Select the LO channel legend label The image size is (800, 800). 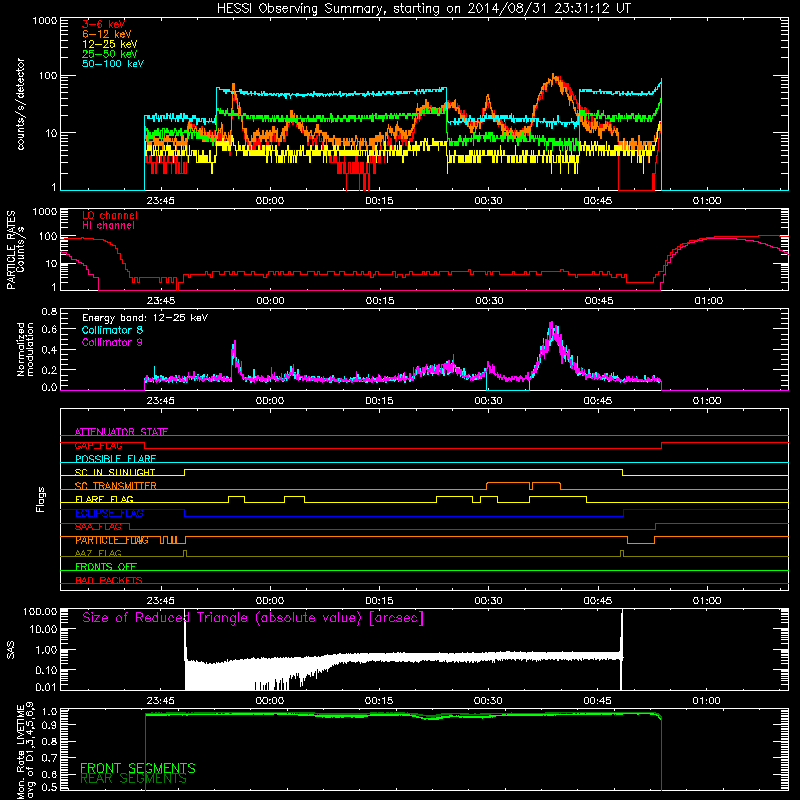[110, 215]
